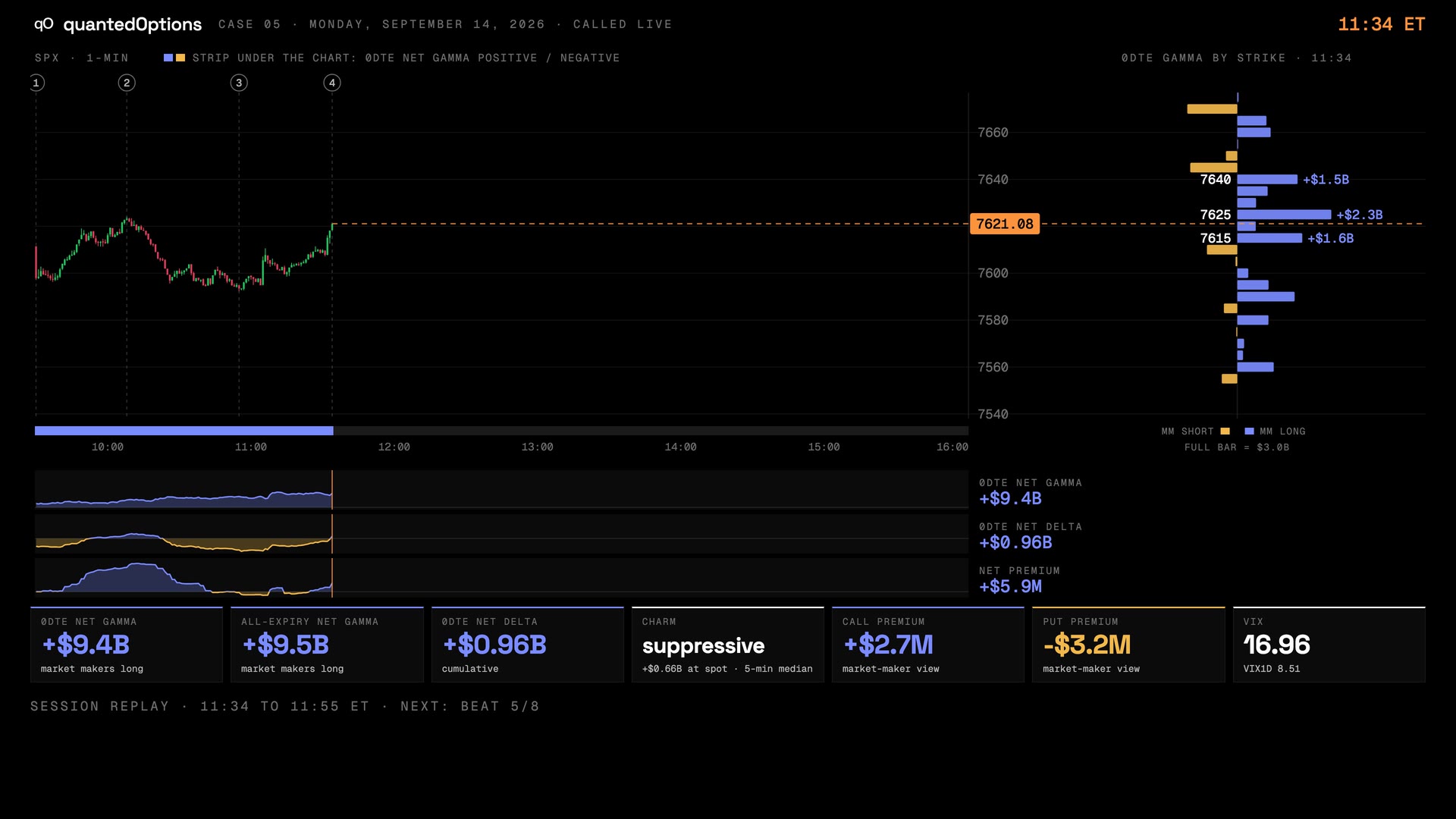Open the CHARM suppressive card
1456x819 pixels.
[727, 645]
